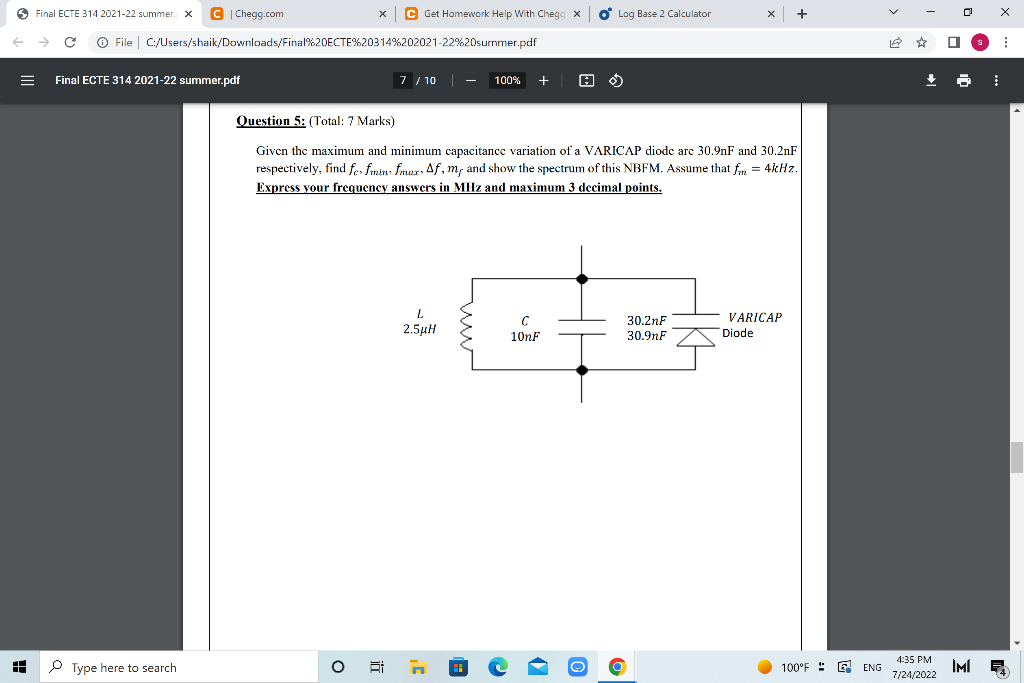
Task: Open the PDF thumbnail sidebar menu
Action: click(27, 80)
